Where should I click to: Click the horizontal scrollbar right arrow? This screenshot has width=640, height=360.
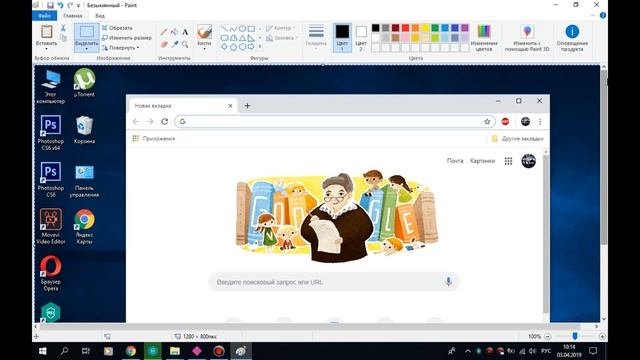coord(596,327)
